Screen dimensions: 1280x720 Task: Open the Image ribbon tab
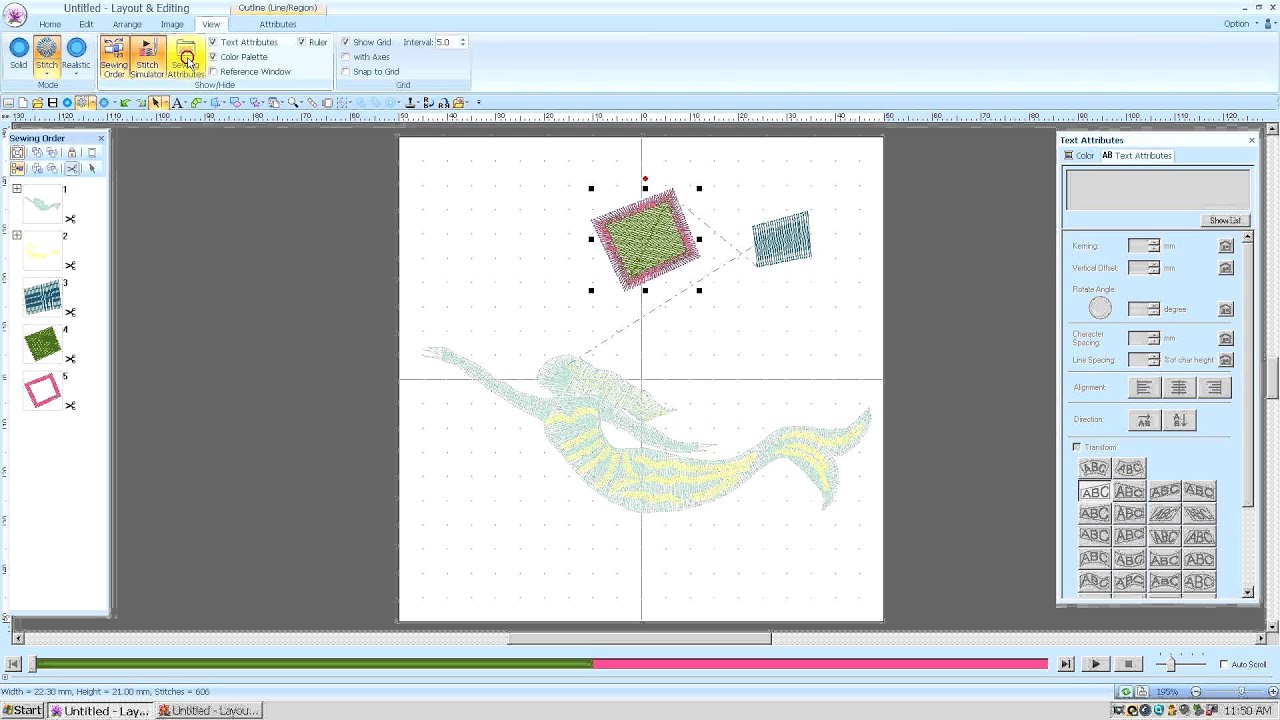(172, 24)
